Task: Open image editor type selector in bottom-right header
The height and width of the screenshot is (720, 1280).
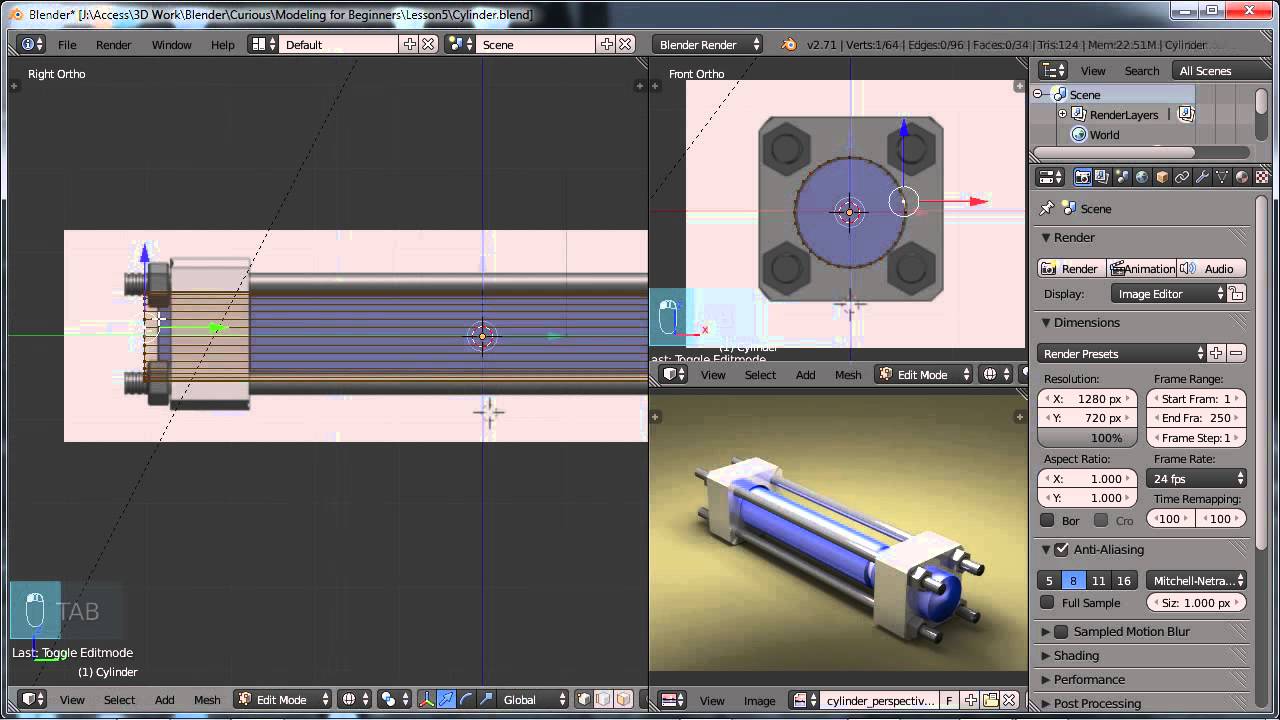Action: [x=672, y=700]
